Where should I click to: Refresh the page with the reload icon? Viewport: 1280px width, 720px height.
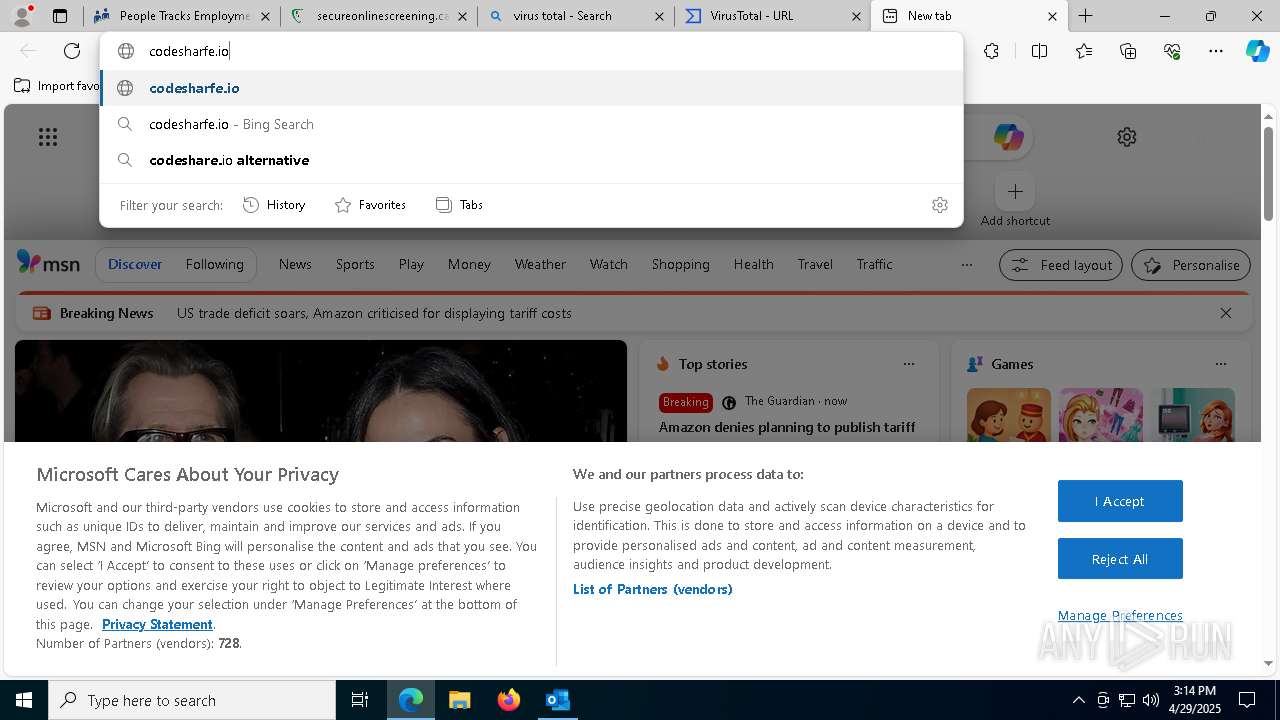tap(72, 51)
